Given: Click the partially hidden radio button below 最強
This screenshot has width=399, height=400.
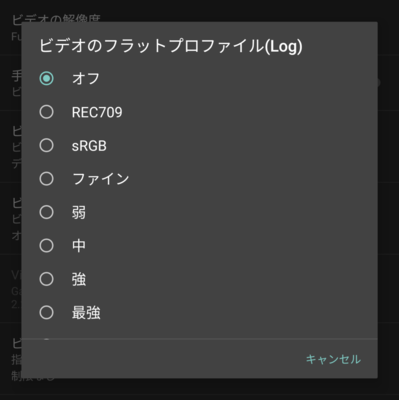Looking at the screenshot, I should [46, 340].
